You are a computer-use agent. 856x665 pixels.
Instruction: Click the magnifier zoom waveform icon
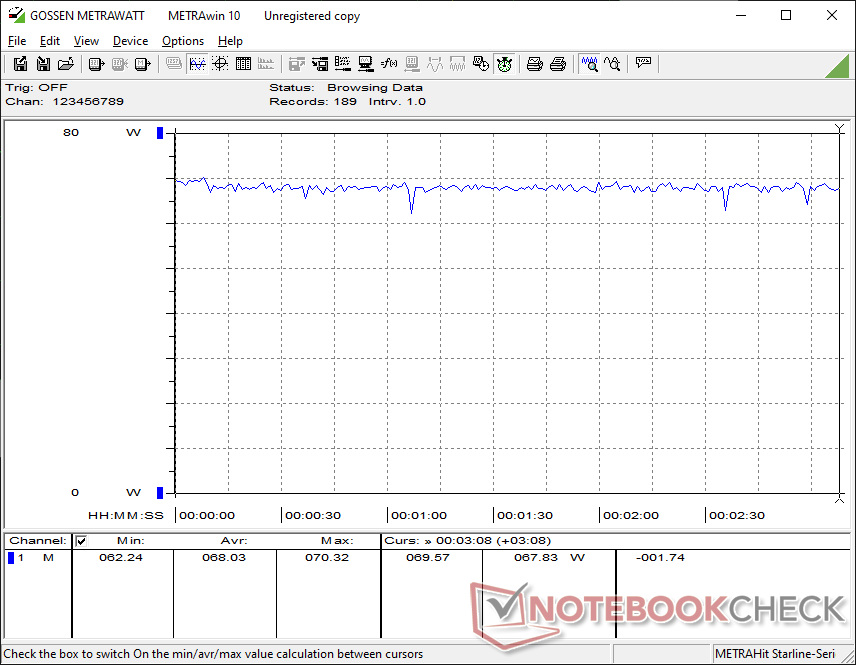point(589,64)
